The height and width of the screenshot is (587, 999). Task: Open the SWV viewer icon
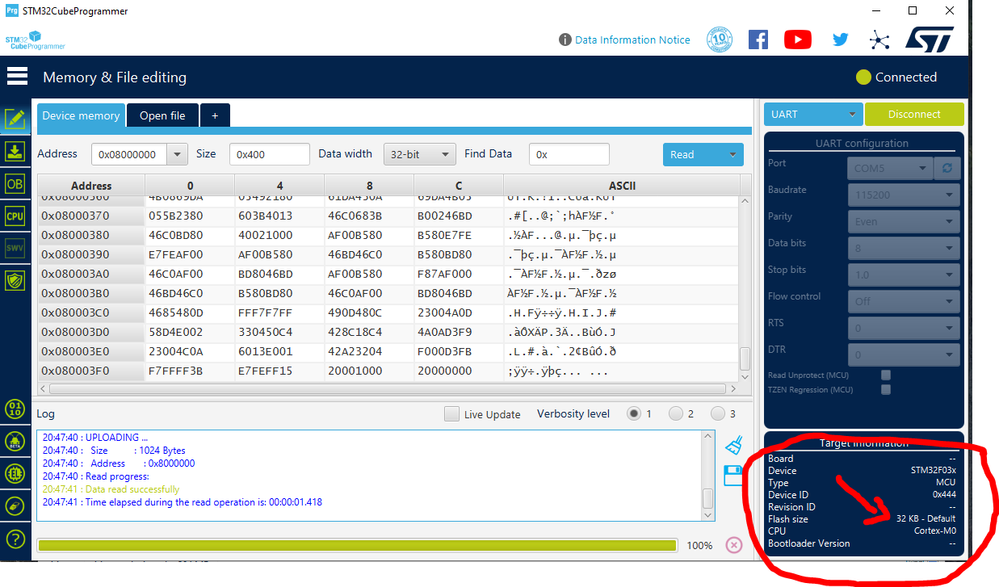pos(15,248)
